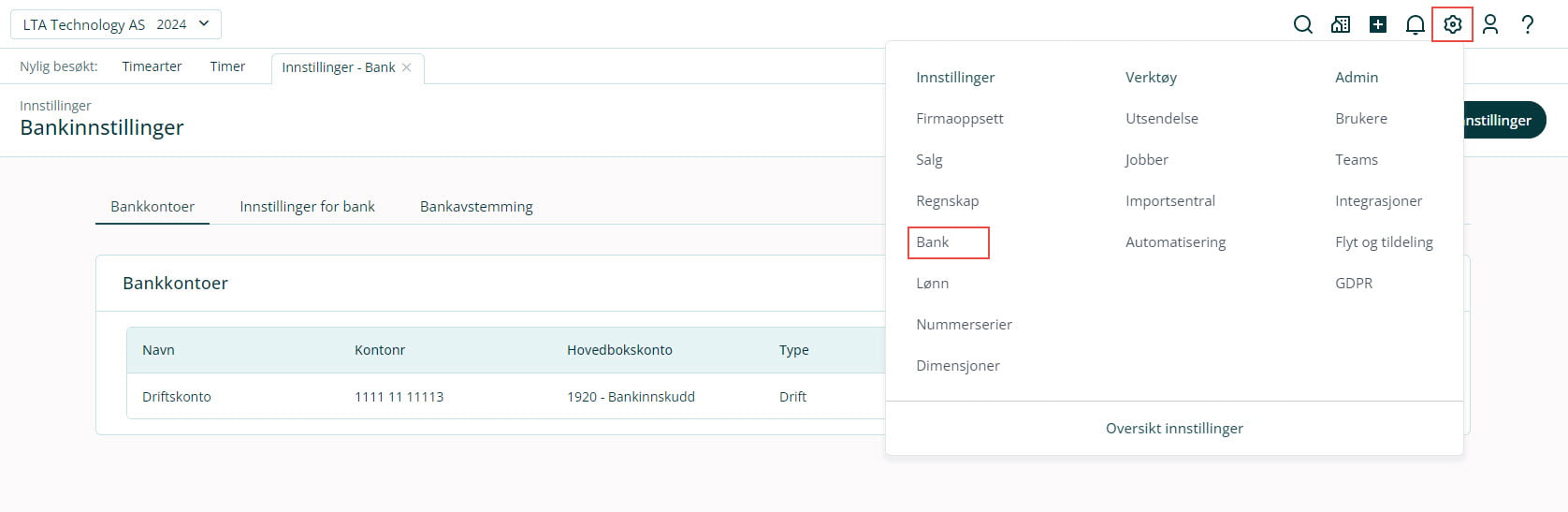
Task: Open Nummerserier settings
Action: [x=964, y=325]
